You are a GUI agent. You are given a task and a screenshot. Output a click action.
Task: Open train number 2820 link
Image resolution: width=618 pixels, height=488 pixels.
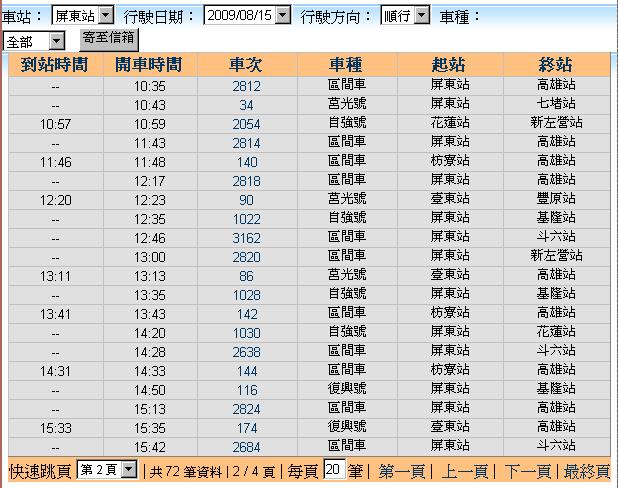(246, 257)
